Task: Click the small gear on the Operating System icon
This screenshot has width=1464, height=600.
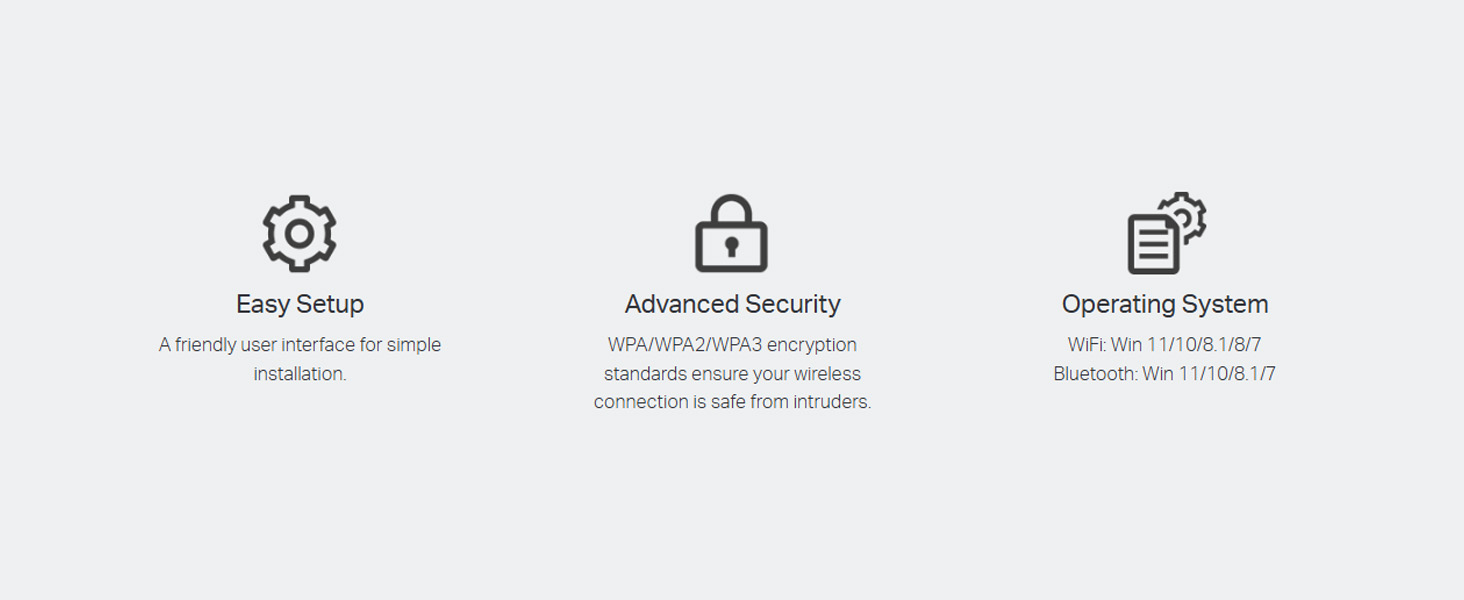Action: 1184,215
